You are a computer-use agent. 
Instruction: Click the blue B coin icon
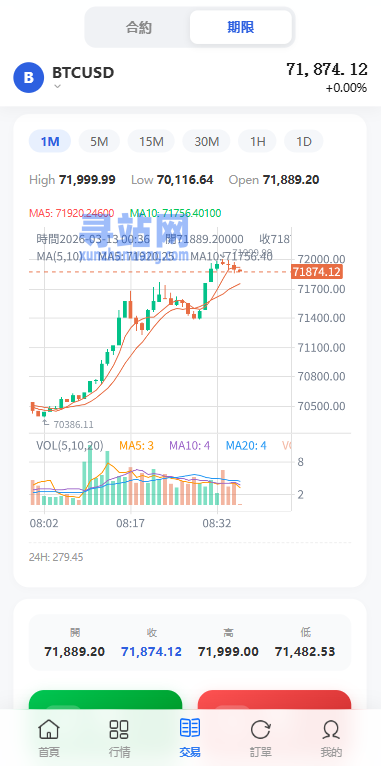point(29,78)
